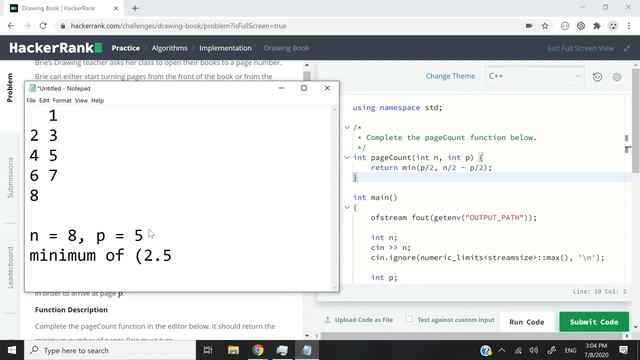
Task: Open the C++ language dropdown
Action: (534, 76)
